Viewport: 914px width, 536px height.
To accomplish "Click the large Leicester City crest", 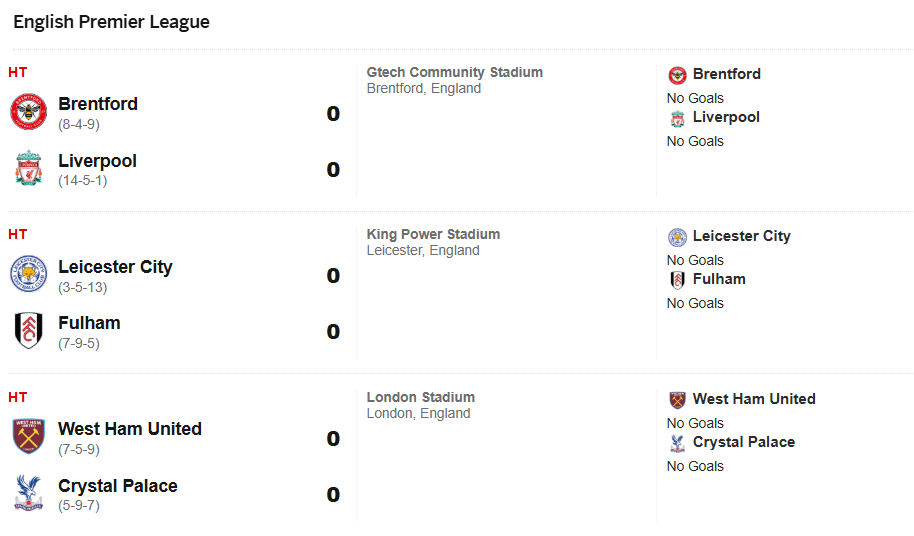I will click(28, 274).
